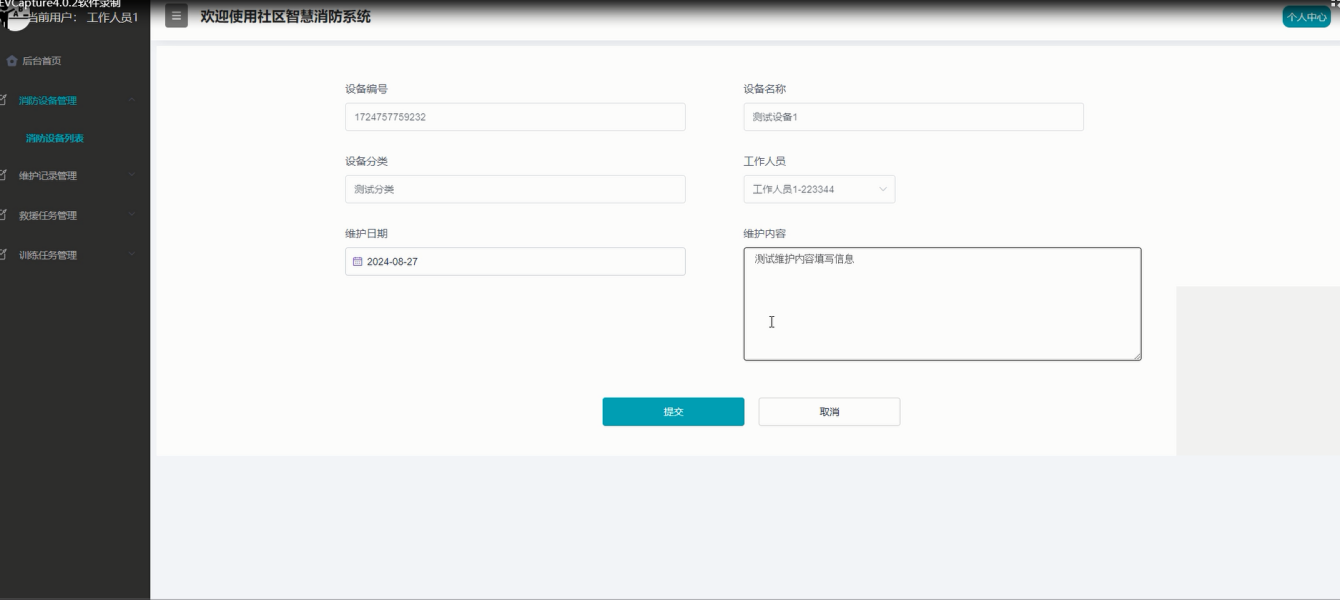This screenshot has width=1340, height=600.
Task: Click the 维护记录管理 chevron arrow
Action: coord(132,176)
